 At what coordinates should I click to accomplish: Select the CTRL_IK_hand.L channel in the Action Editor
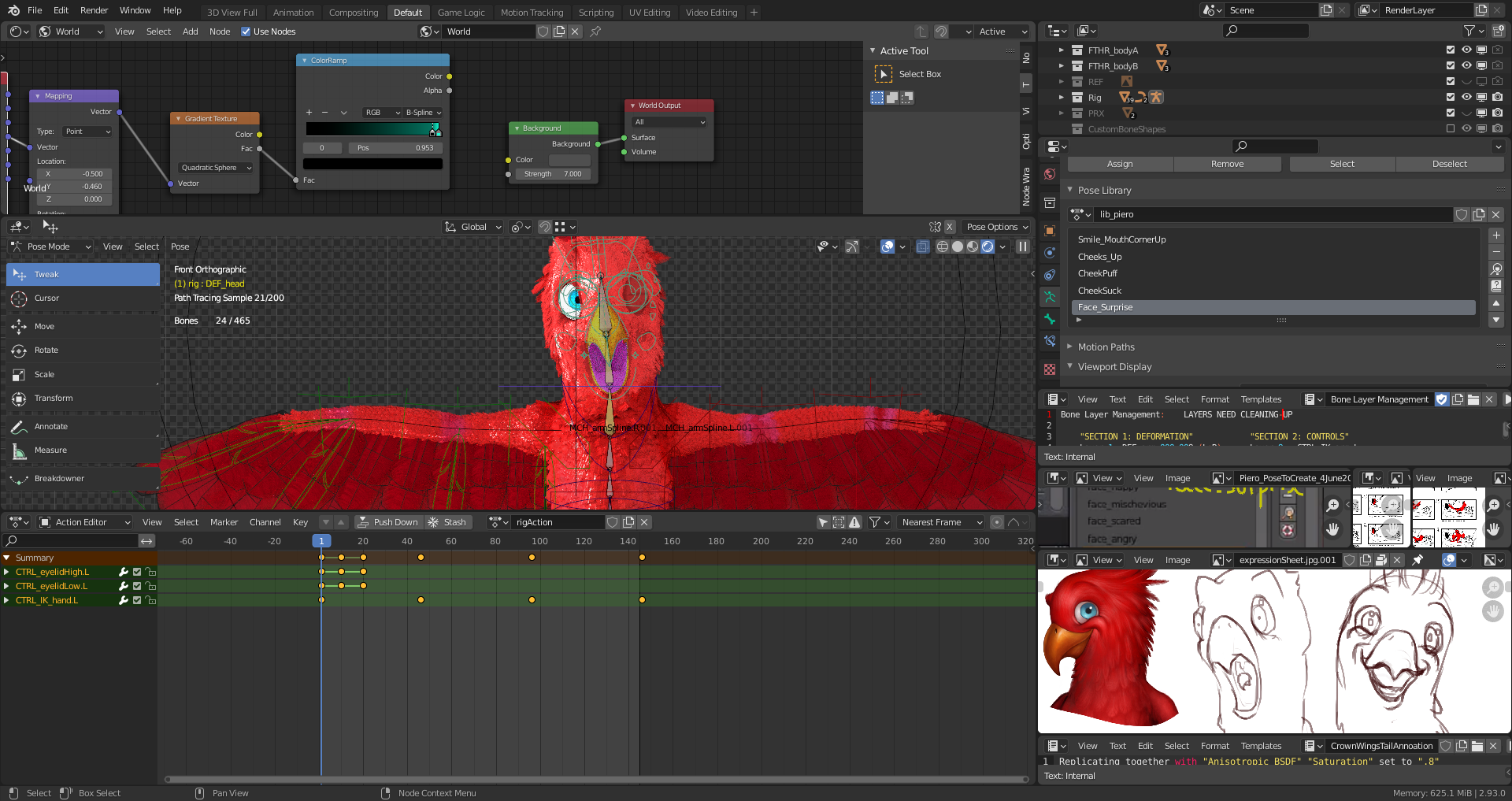[x=47, y=600]
